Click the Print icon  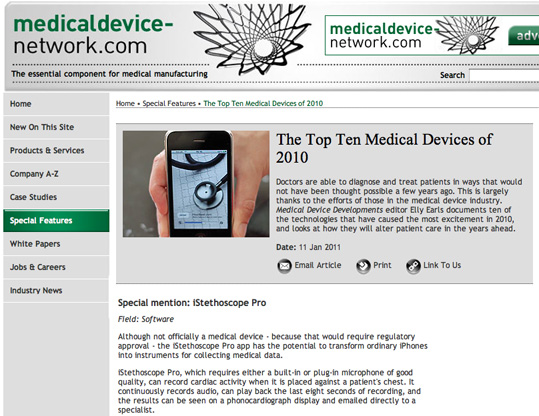363,266
